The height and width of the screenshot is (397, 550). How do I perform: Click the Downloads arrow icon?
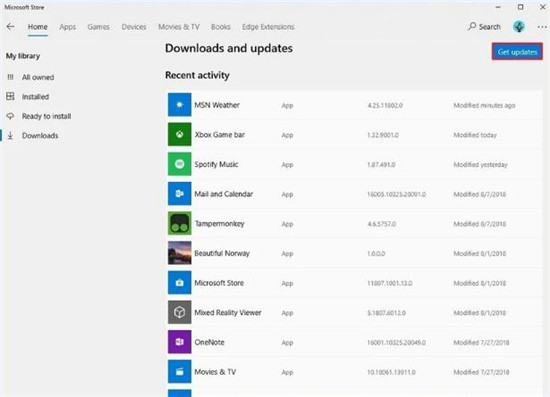[x=11, y=135]
